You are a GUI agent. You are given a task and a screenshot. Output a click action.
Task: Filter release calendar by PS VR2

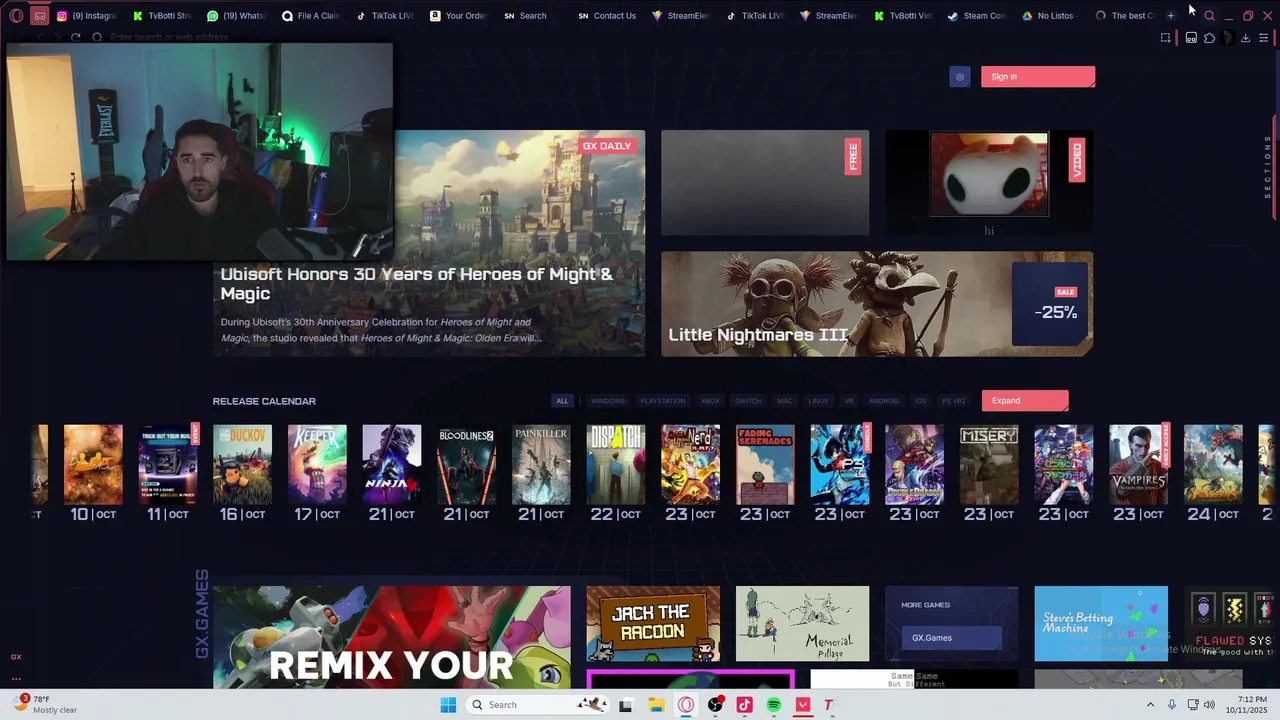click(954, 401)
